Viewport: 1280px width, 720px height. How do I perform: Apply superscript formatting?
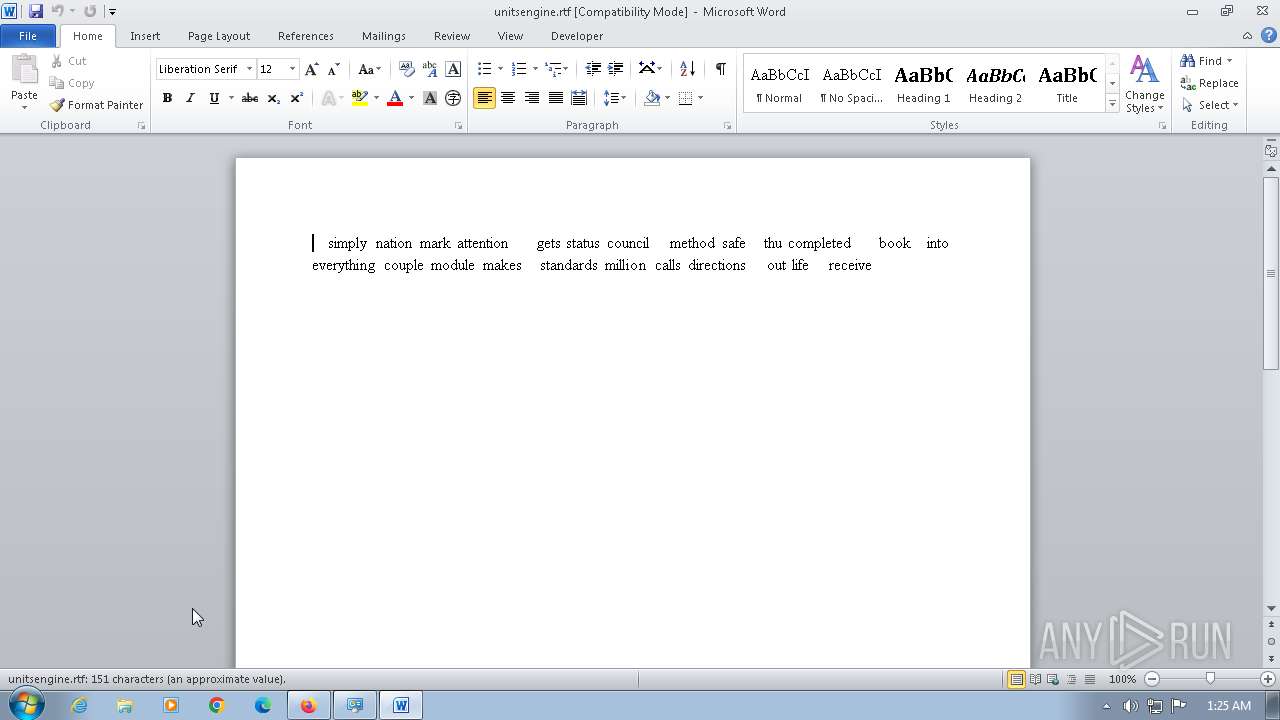point(296,98)
